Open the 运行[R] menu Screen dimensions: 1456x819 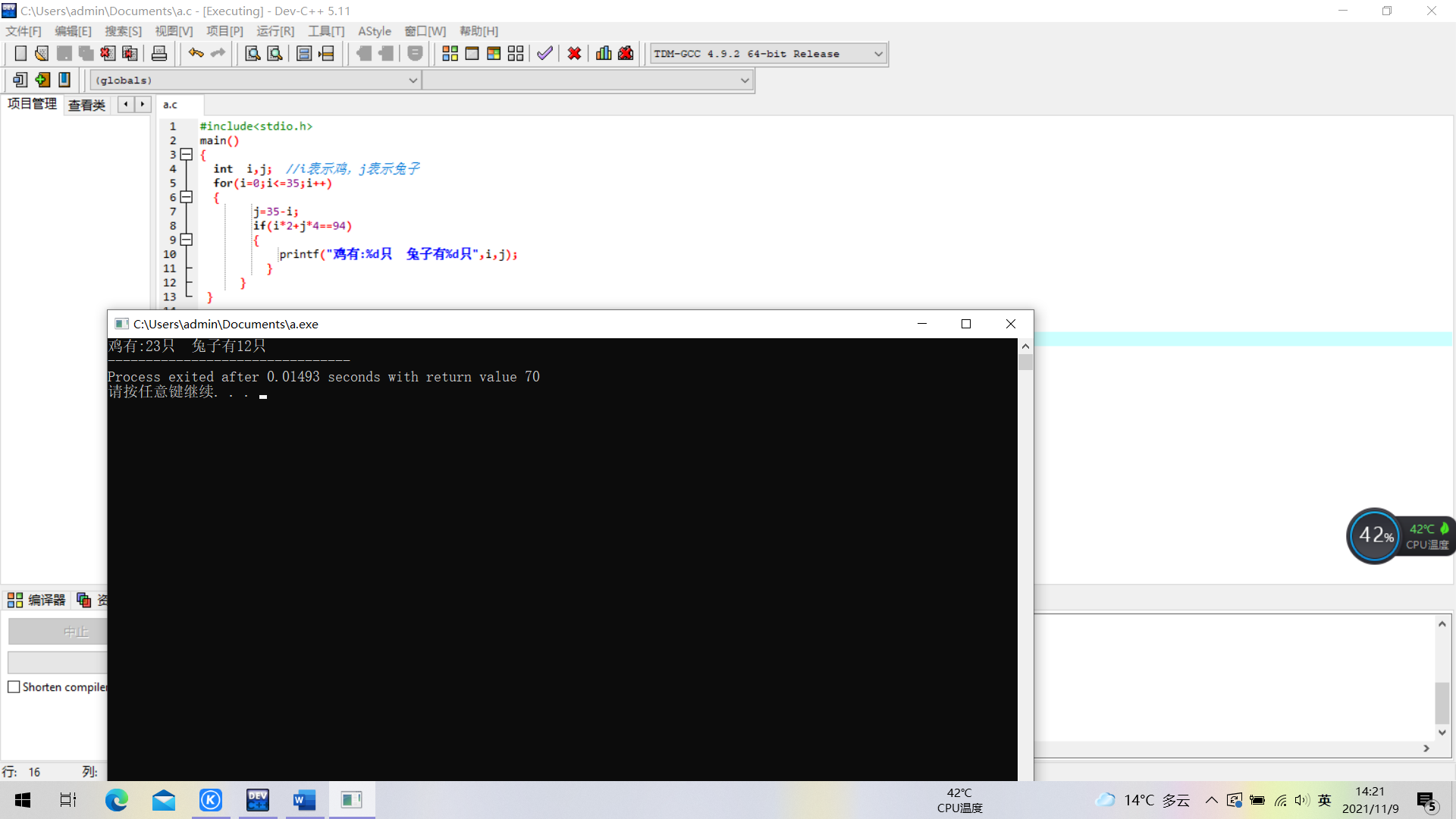pos(275,31)
